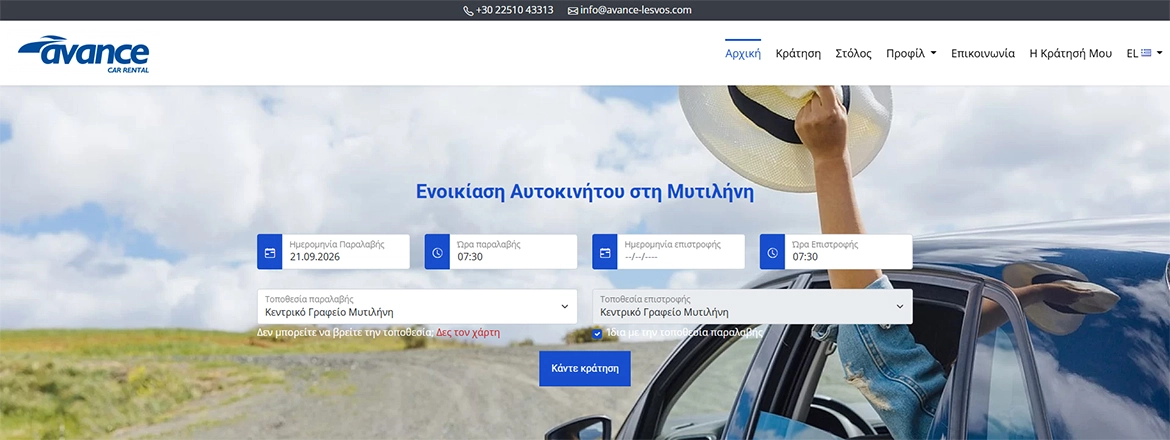Click the calendar icon for Ημερομηνία Παραλαβής

click(270, 252)
